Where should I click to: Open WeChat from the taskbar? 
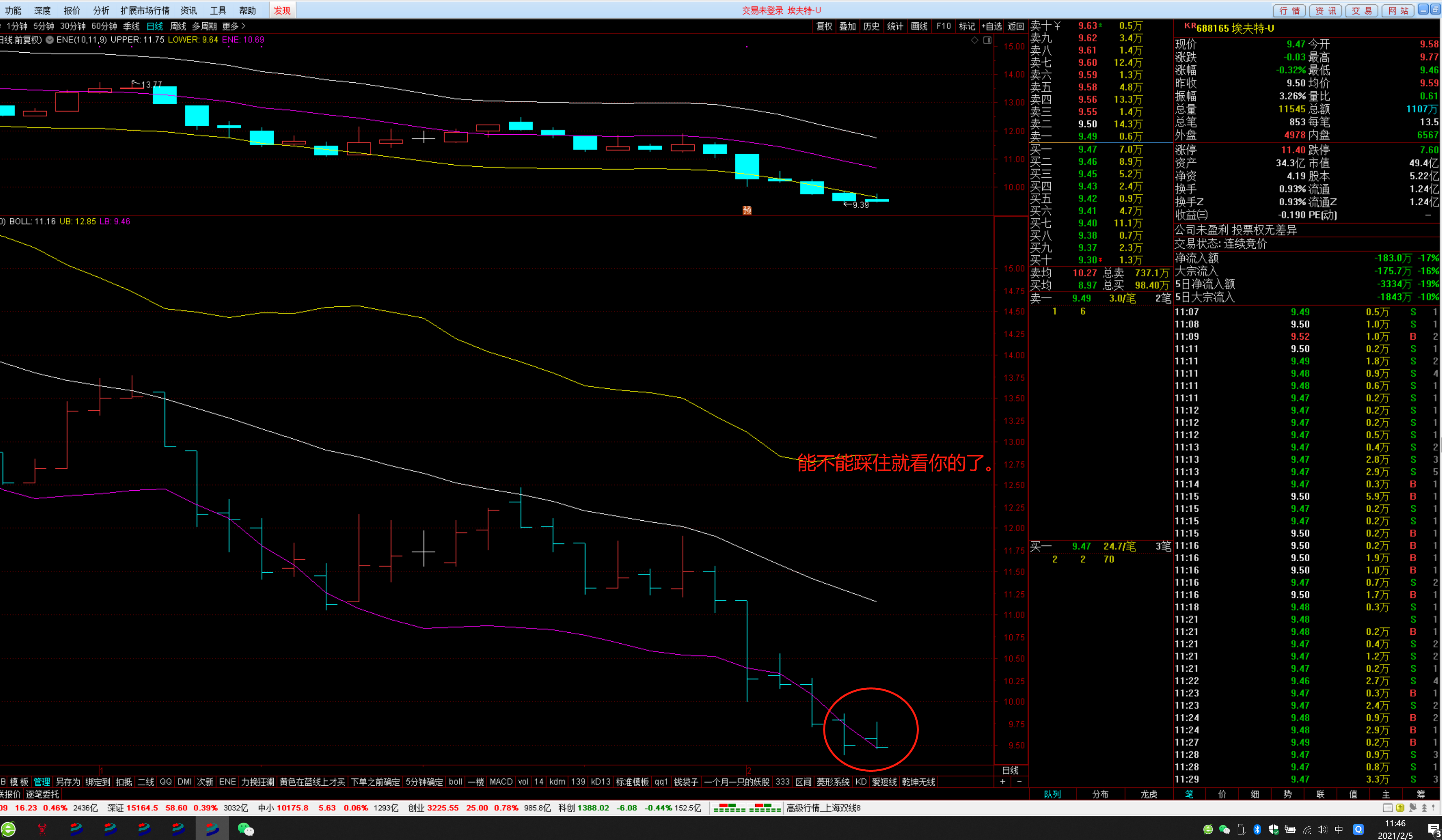coord(246,829)
